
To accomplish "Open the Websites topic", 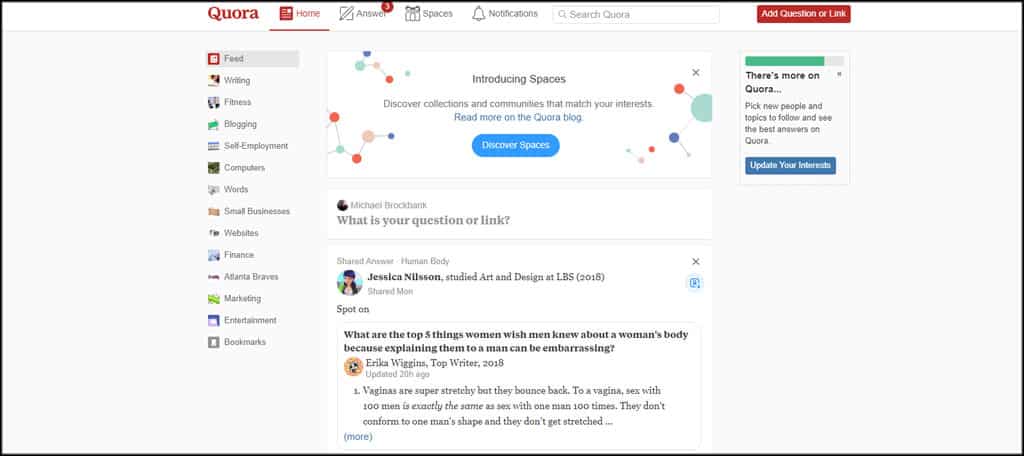I will coord(241,233).
